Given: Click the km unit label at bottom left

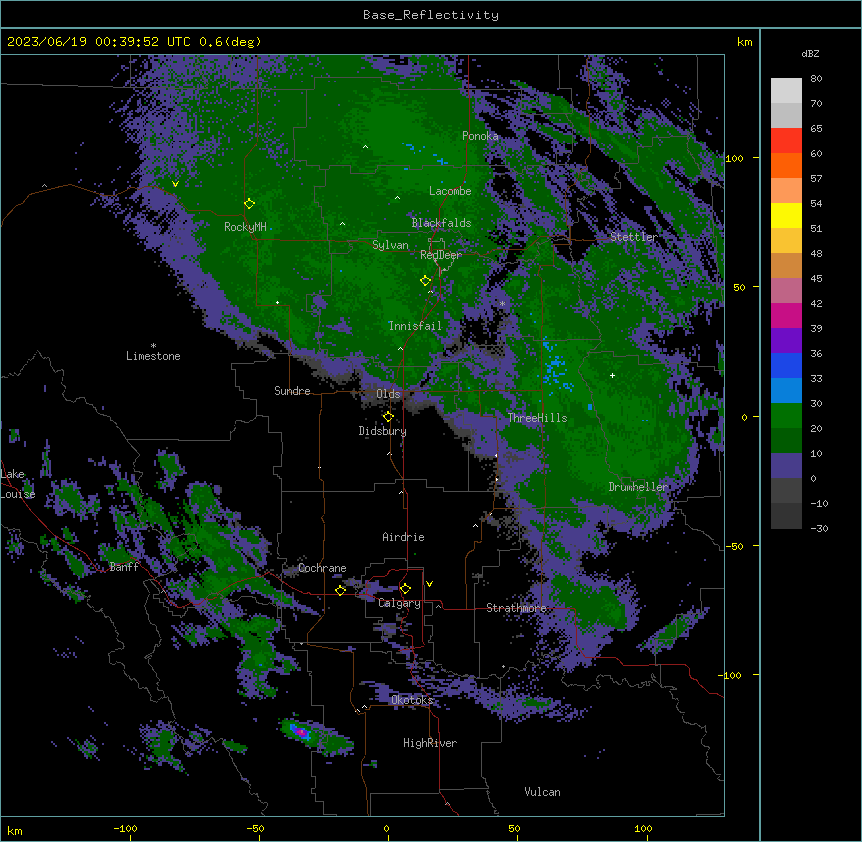Looking at the screenshot, I should (15, 830).
